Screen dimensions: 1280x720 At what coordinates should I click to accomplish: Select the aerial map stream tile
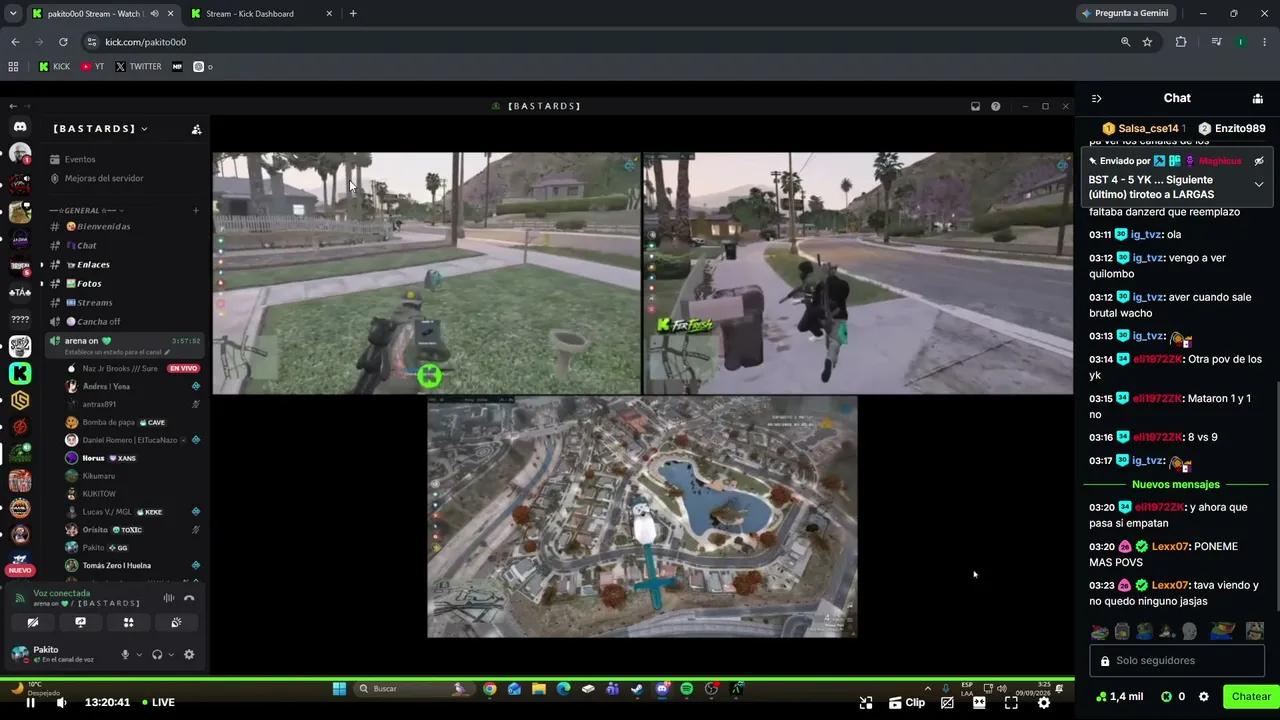(642, 517)
